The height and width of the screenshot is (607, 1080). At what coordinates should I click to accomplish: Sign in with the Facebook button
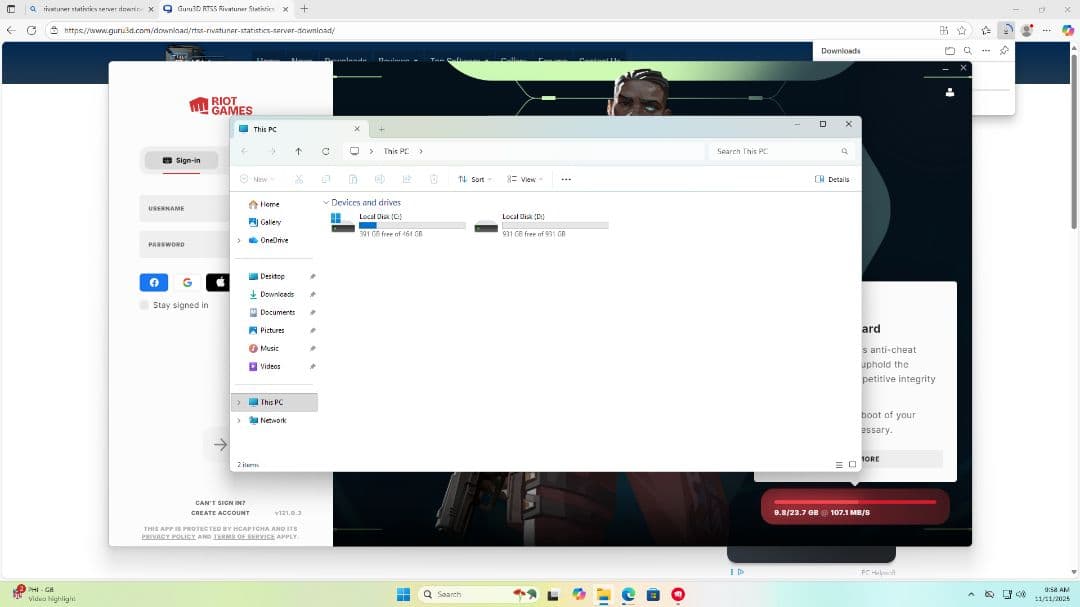coord(153,282)
